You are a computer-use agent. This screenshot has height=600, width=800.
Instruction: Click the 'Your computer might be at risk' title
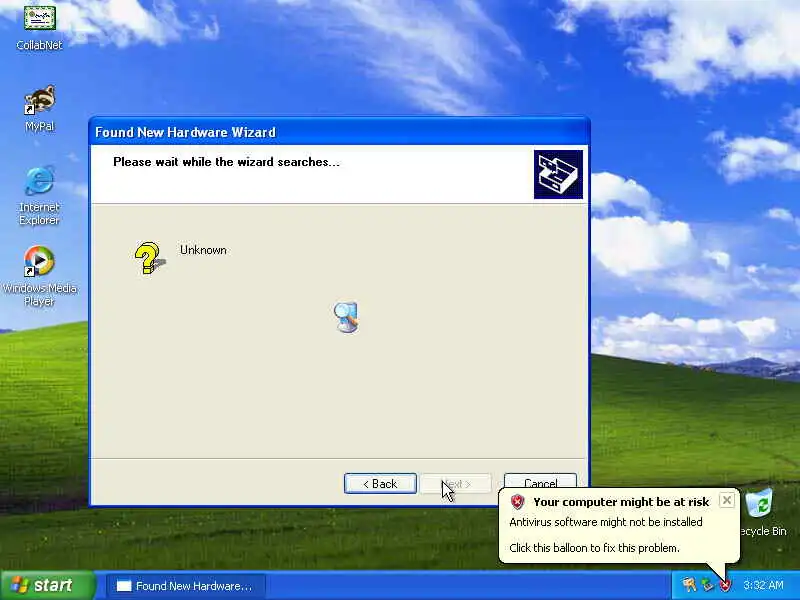coord(621,502)
